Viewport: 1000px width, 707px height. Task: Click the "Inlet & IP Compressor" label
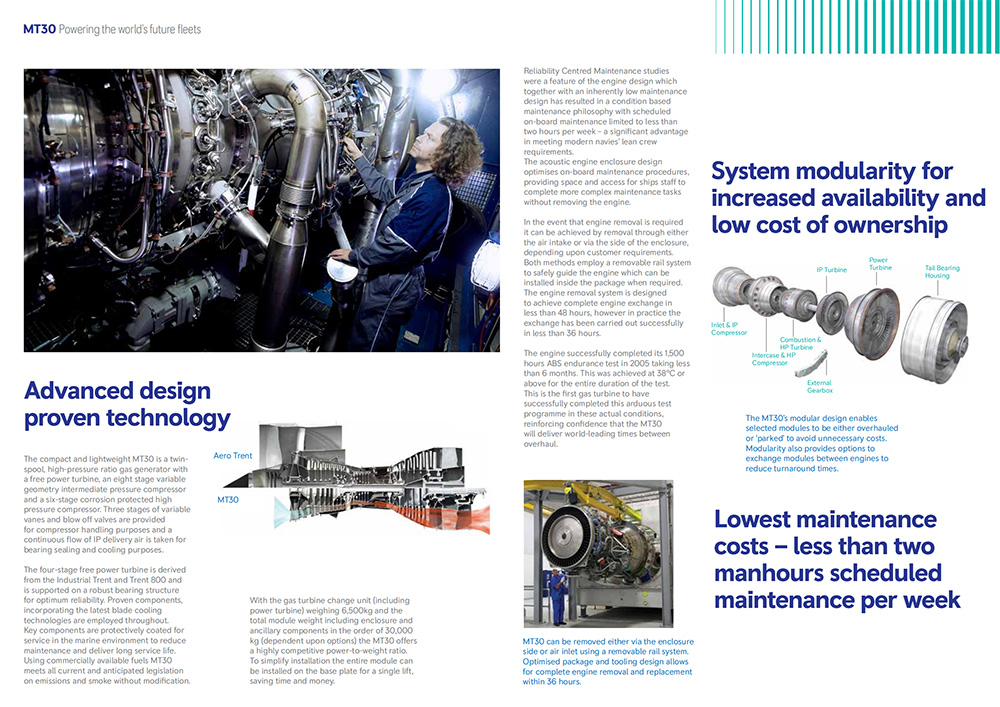click(x=729, y=329)
